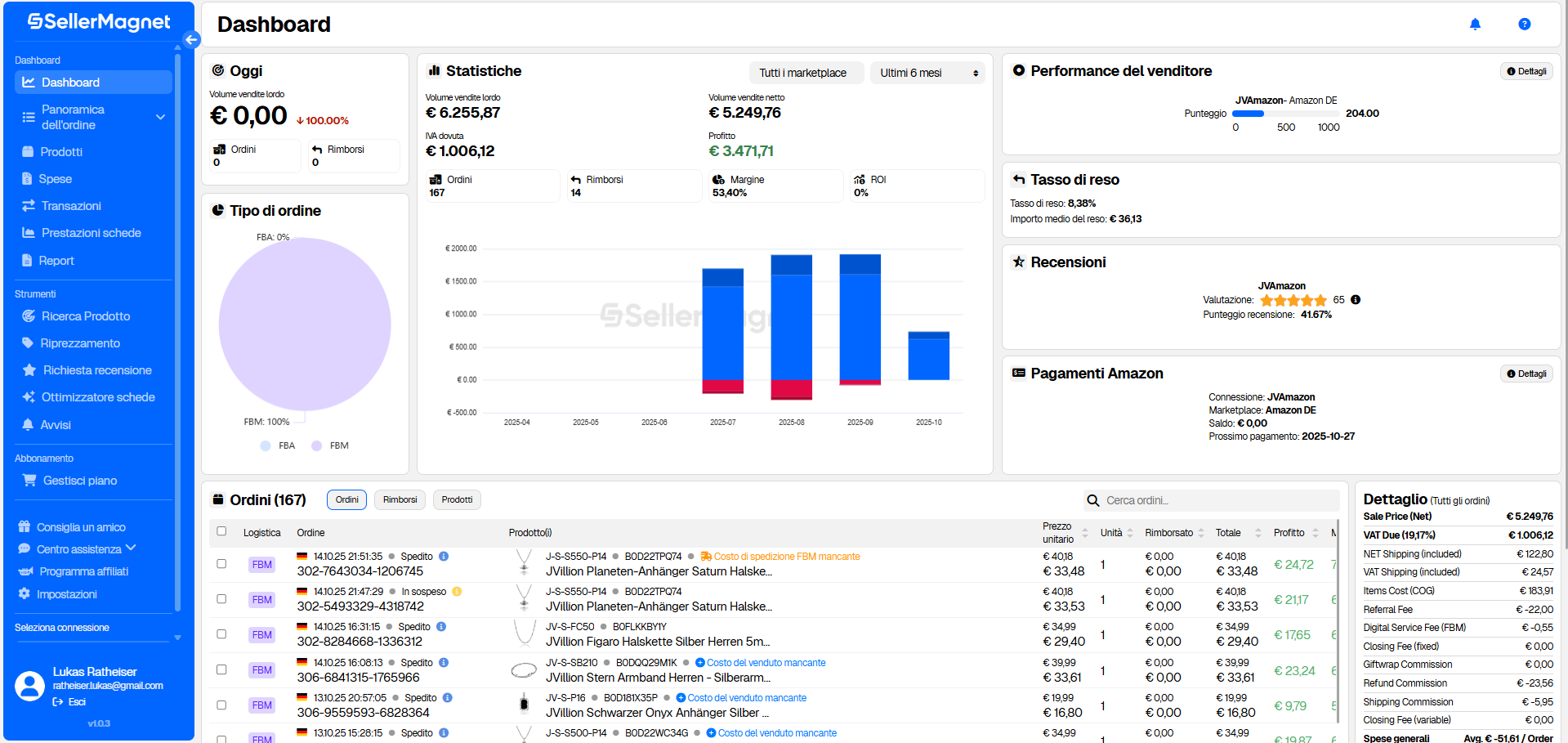Image resolution: width=1568 pixels, height=743 pixels.
Task: Click the SellerMagnet logo
Action: point(99,22)
